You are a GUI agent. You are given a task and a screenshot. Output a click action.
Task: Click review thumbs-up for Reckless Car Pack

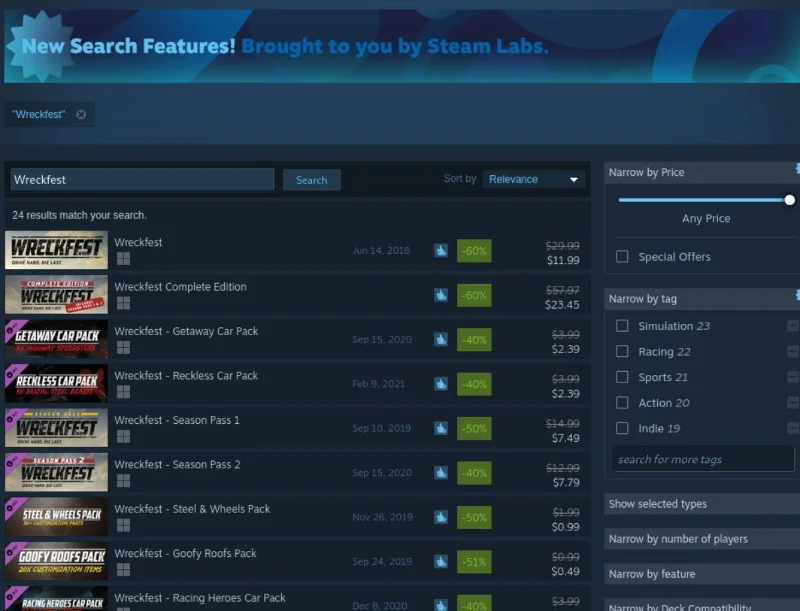point(441,384)
